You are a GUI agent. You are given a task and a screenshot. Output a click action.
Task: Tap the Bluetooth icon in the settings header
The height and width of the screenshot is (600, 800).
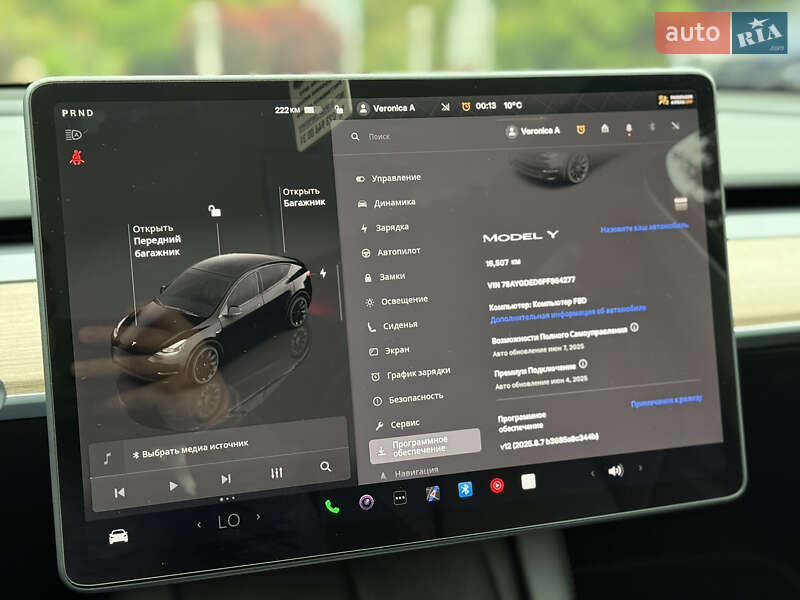click(x=652, y=126)
